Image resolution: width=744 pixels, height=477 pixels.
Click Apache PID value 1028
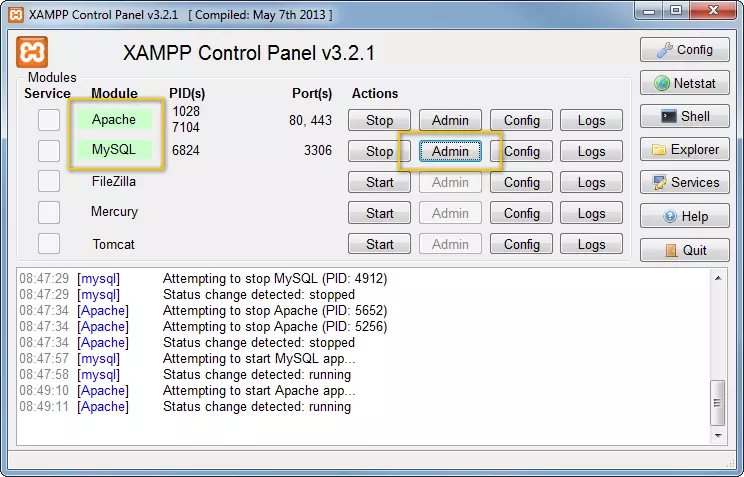pos(186,111)
